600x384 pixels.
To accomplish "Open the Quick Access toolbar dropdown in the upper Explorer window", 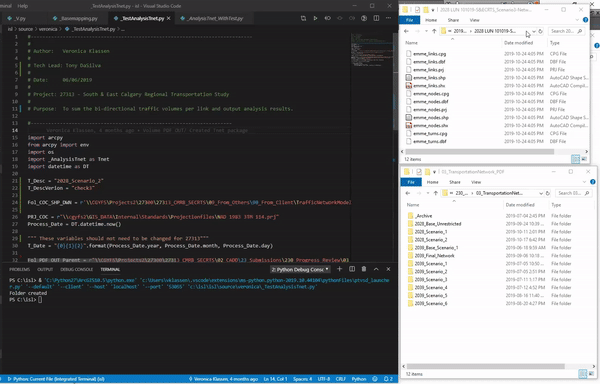I will click(x=433, y=10).
